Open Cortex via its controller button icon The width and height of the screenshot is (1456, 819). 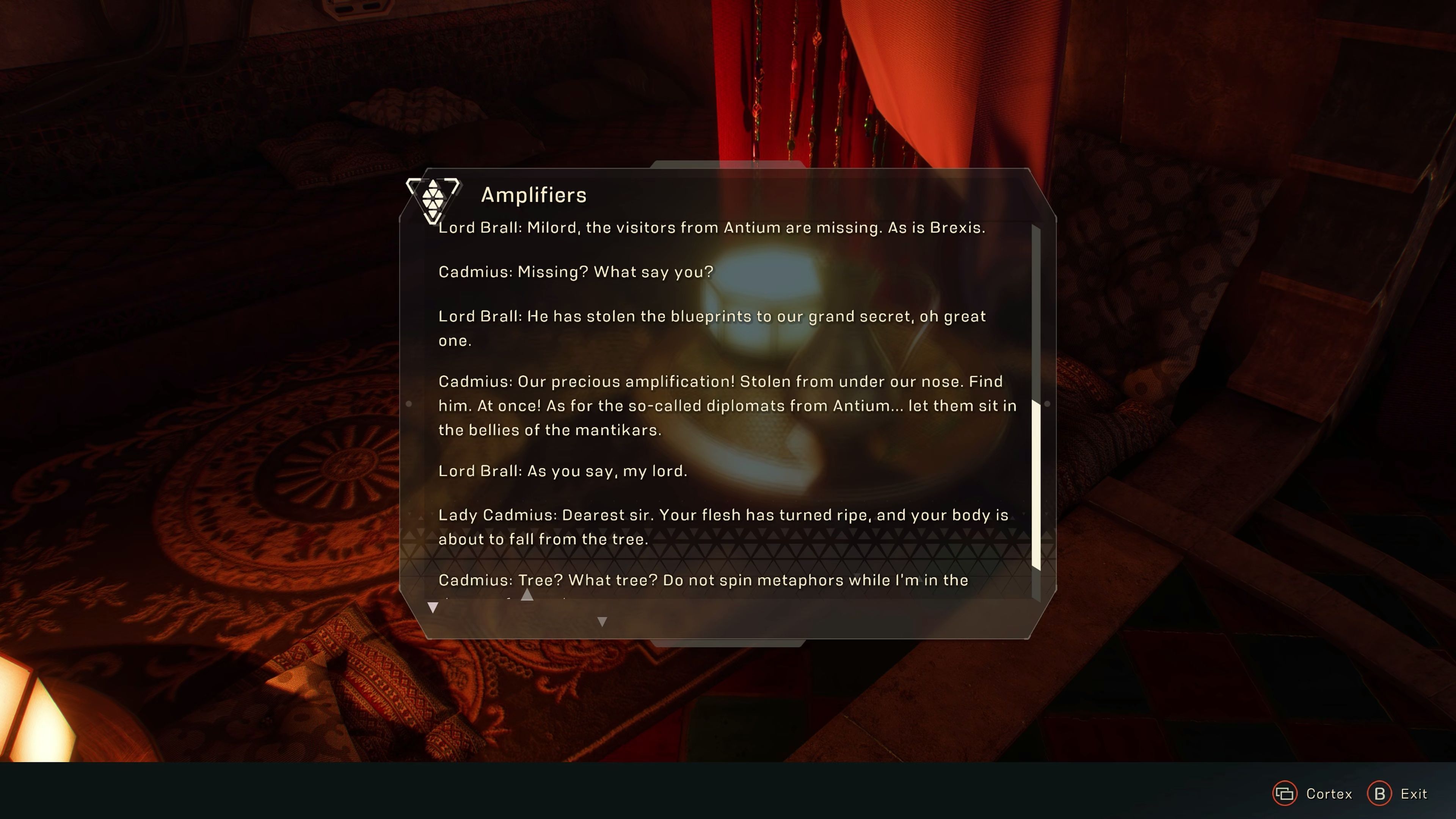point(1284,794)
